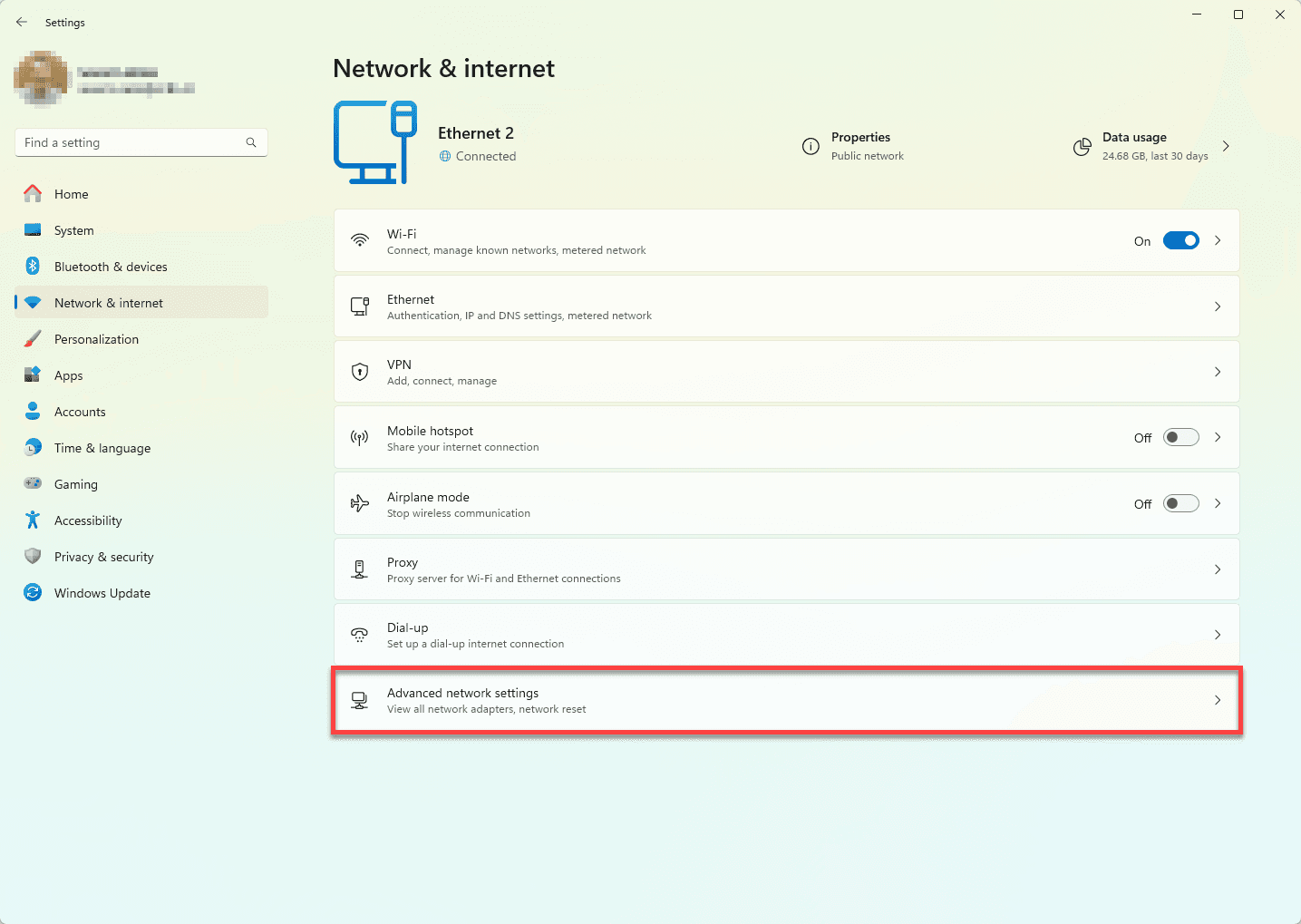1301x924 pixels.
Task: Click the Bluetooth icon in sidebar
Action: tap(33, 266)
